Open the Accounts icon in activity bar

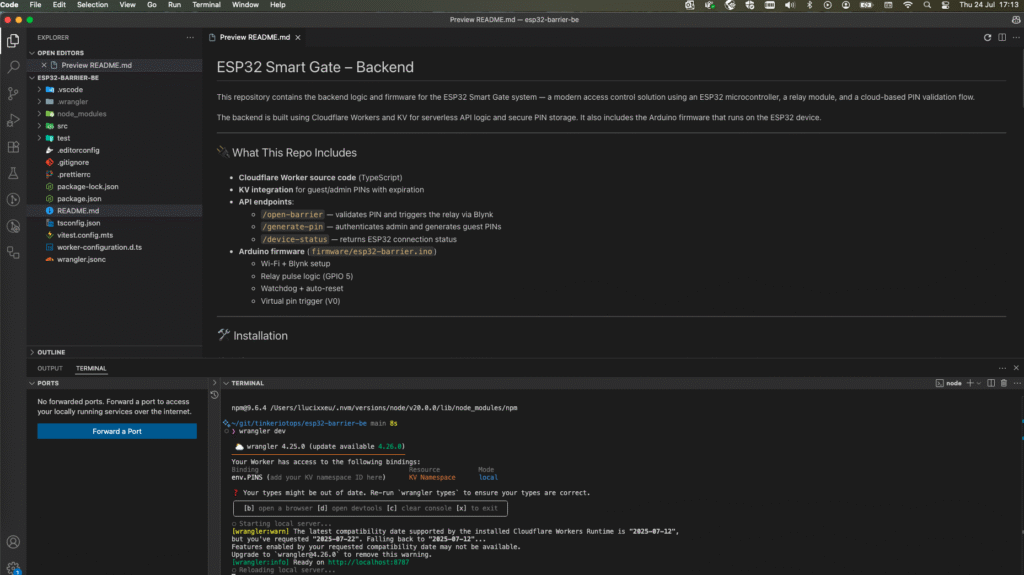click(x=13, y=542)
